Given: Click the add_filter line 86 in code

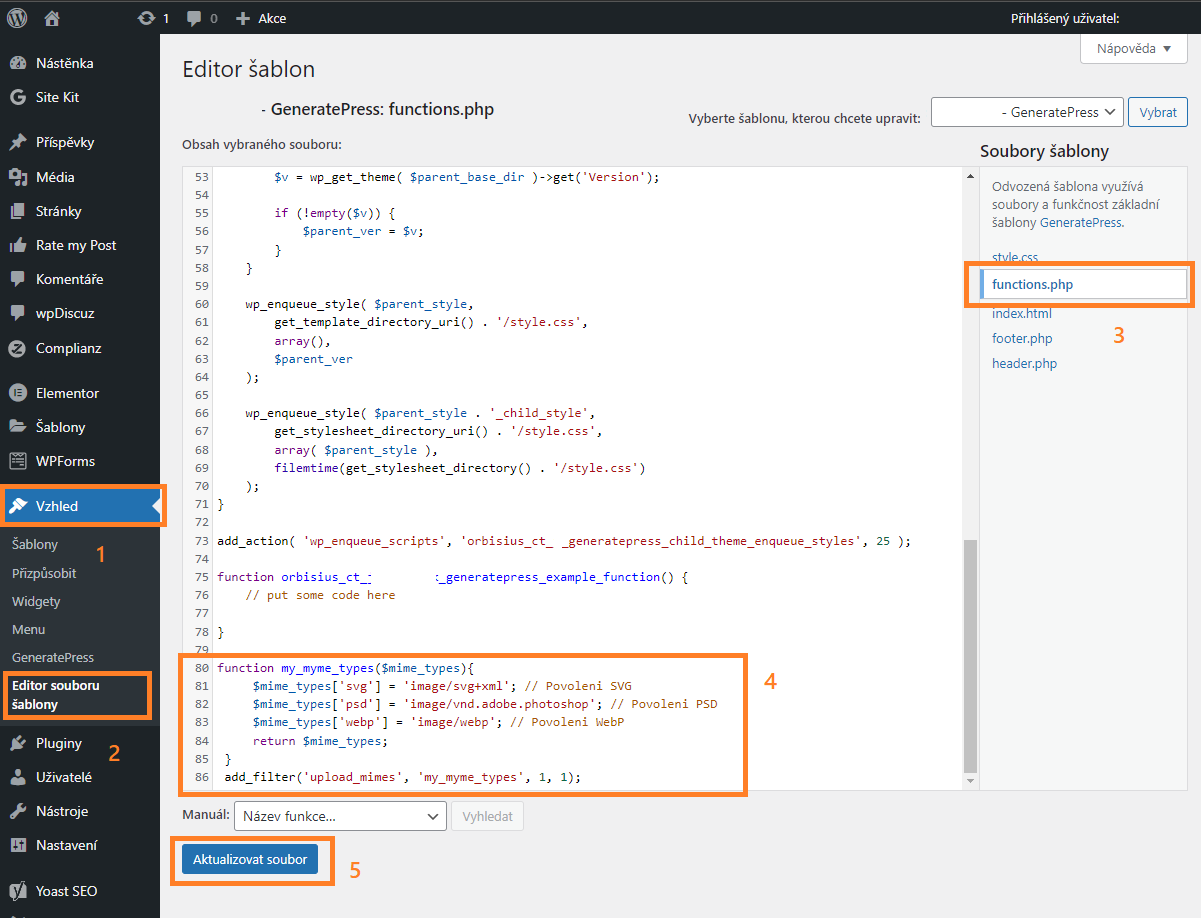Looking at the screenshot, I should 403,777.
